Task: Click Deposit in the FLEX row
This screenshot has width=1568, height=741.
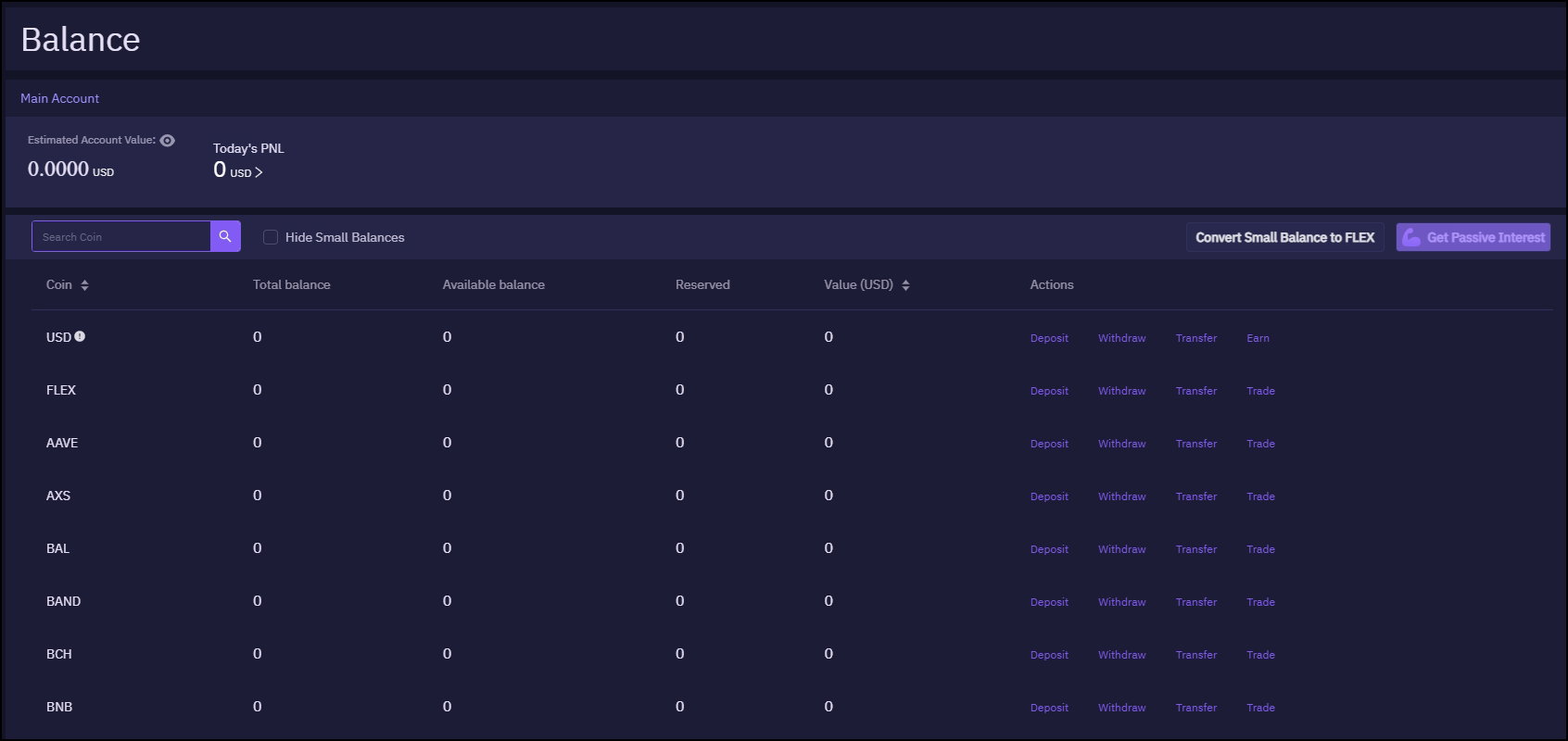Action: click(1049, 391)
